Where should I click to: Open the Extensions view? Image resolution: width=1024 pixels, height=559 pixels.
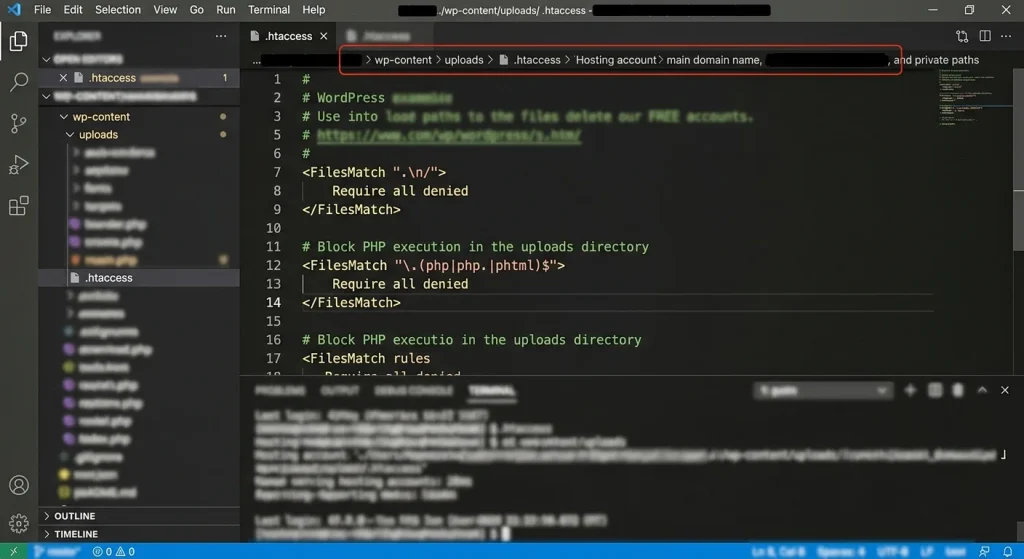pyautogui.click(x=18, y=206)
